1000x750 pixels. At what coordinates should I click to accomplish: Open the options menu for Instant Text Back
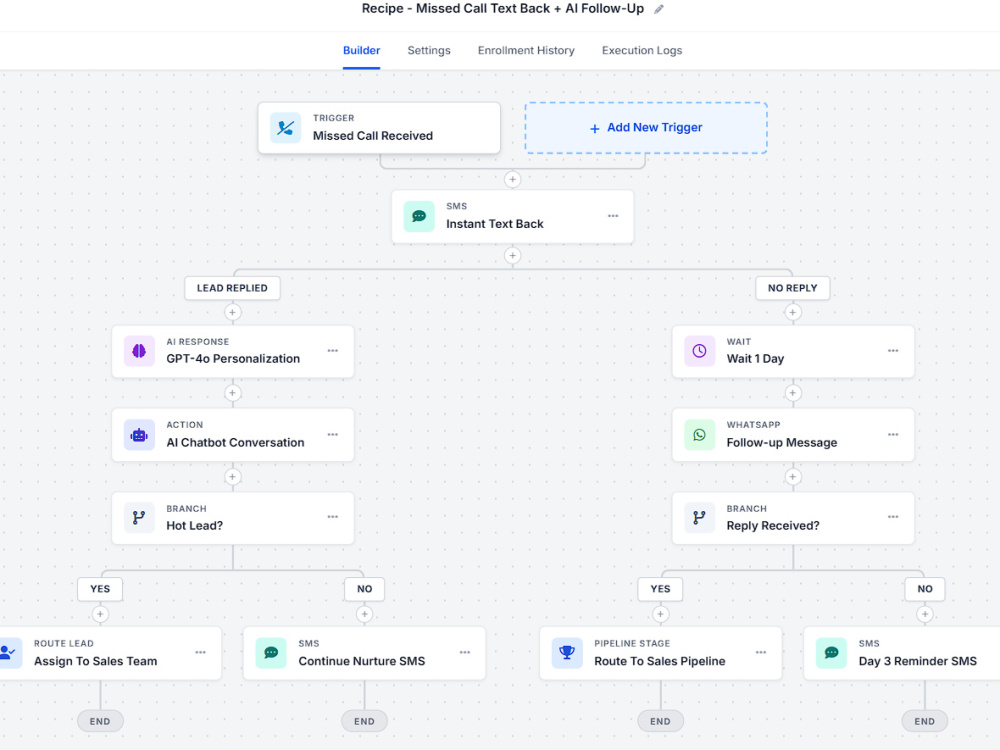[613, 216]
